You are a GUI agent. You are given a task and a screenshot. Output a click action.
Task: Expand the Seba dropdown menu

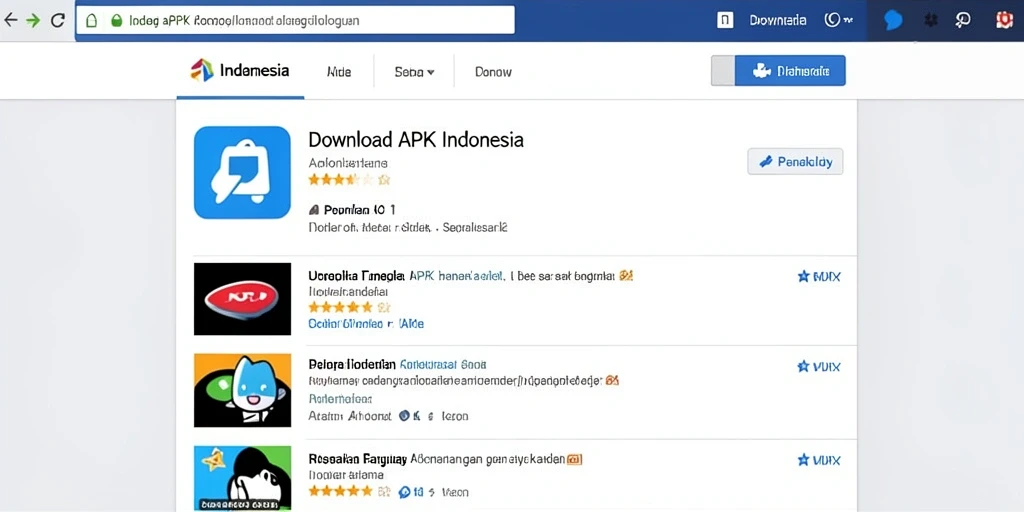click(414, 72)
